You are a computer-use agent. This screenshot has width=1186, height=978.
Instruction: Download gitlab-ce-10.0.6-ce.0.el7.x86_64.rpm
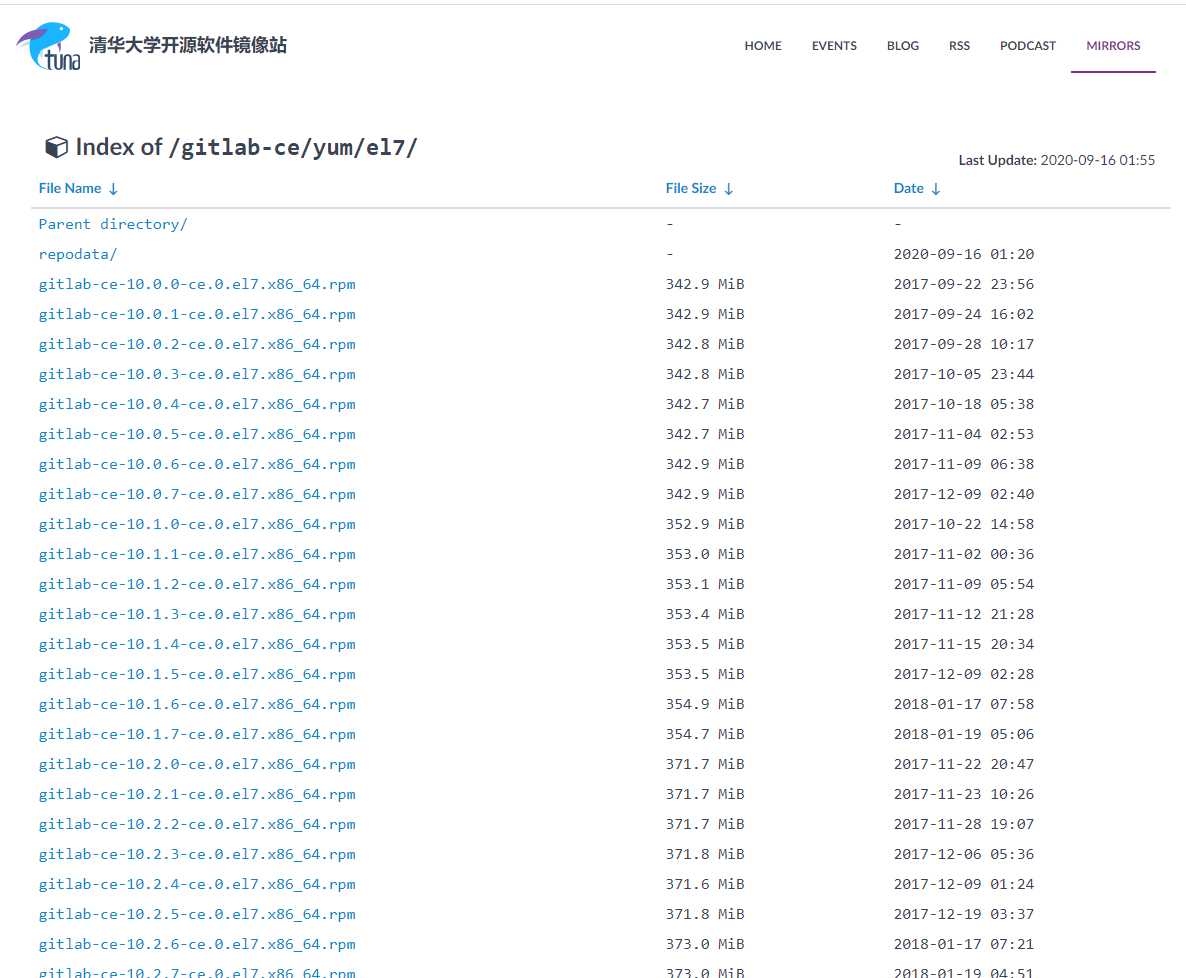click(x=197, y=464)
